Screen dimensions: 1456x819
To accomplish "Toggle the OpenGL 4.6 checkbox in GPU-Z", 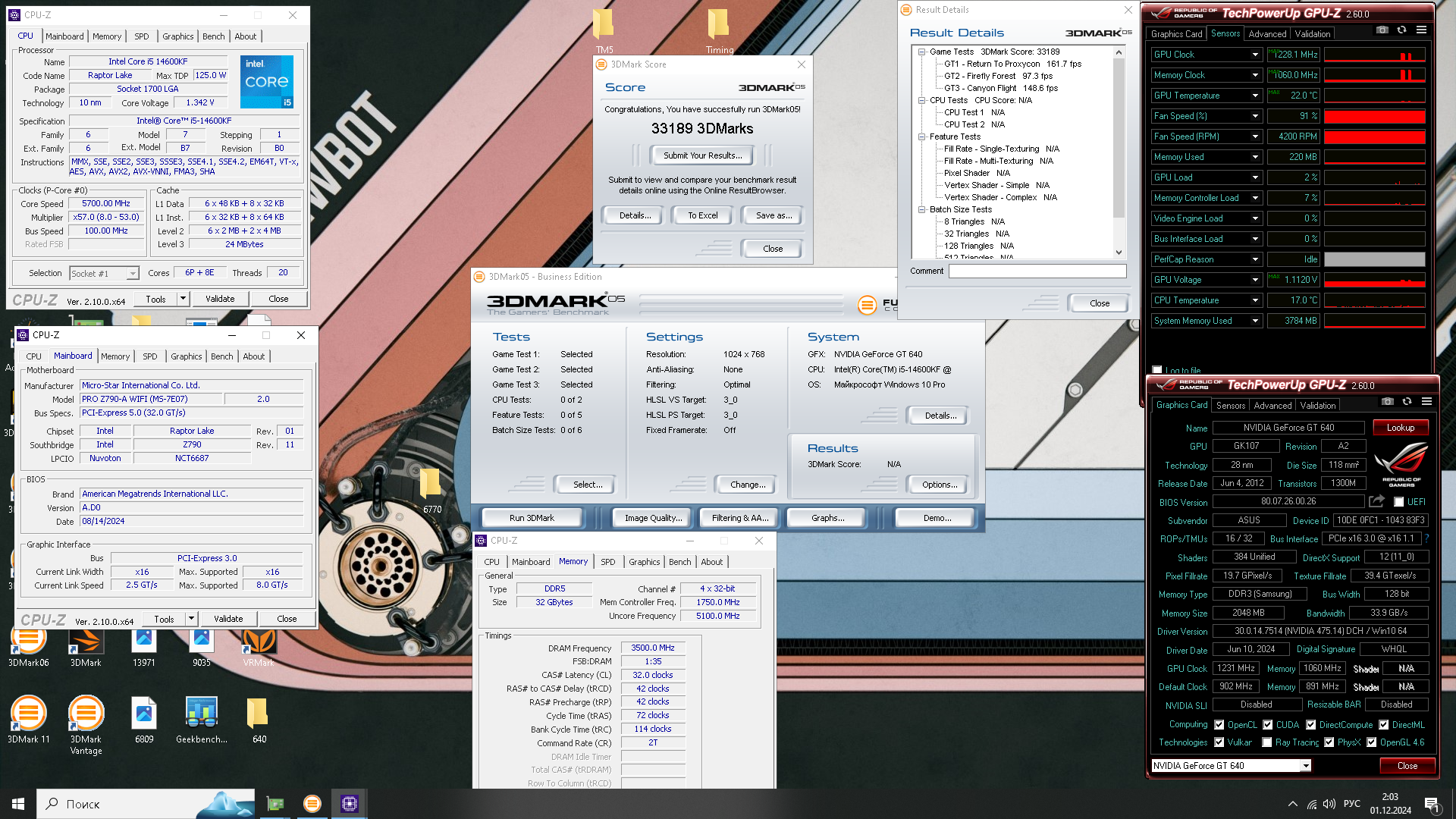I will pyautogui.click(x=1372, y=742).
